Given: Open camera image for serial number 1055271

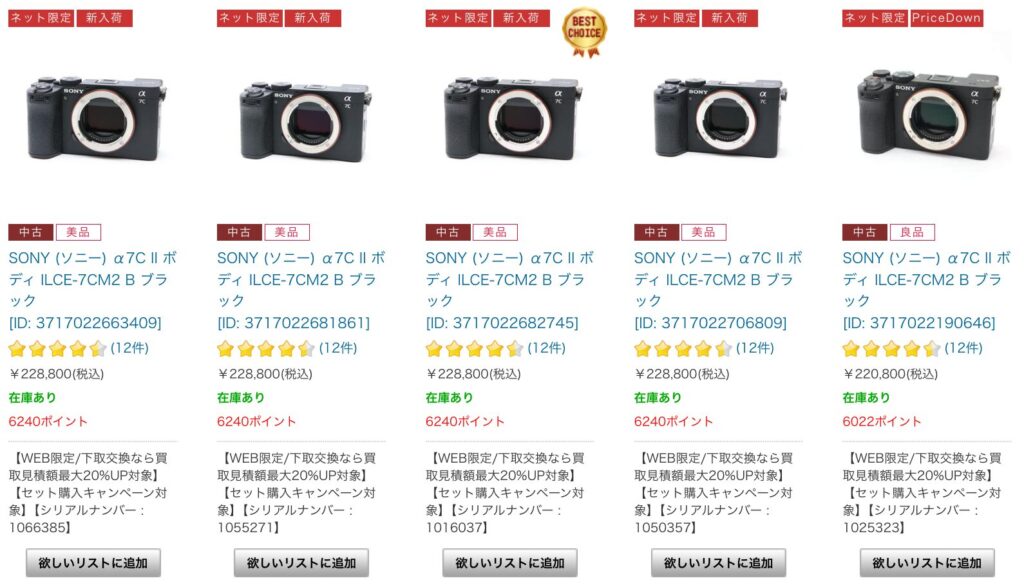Looking at the screenshot, I should coord(304,119).
